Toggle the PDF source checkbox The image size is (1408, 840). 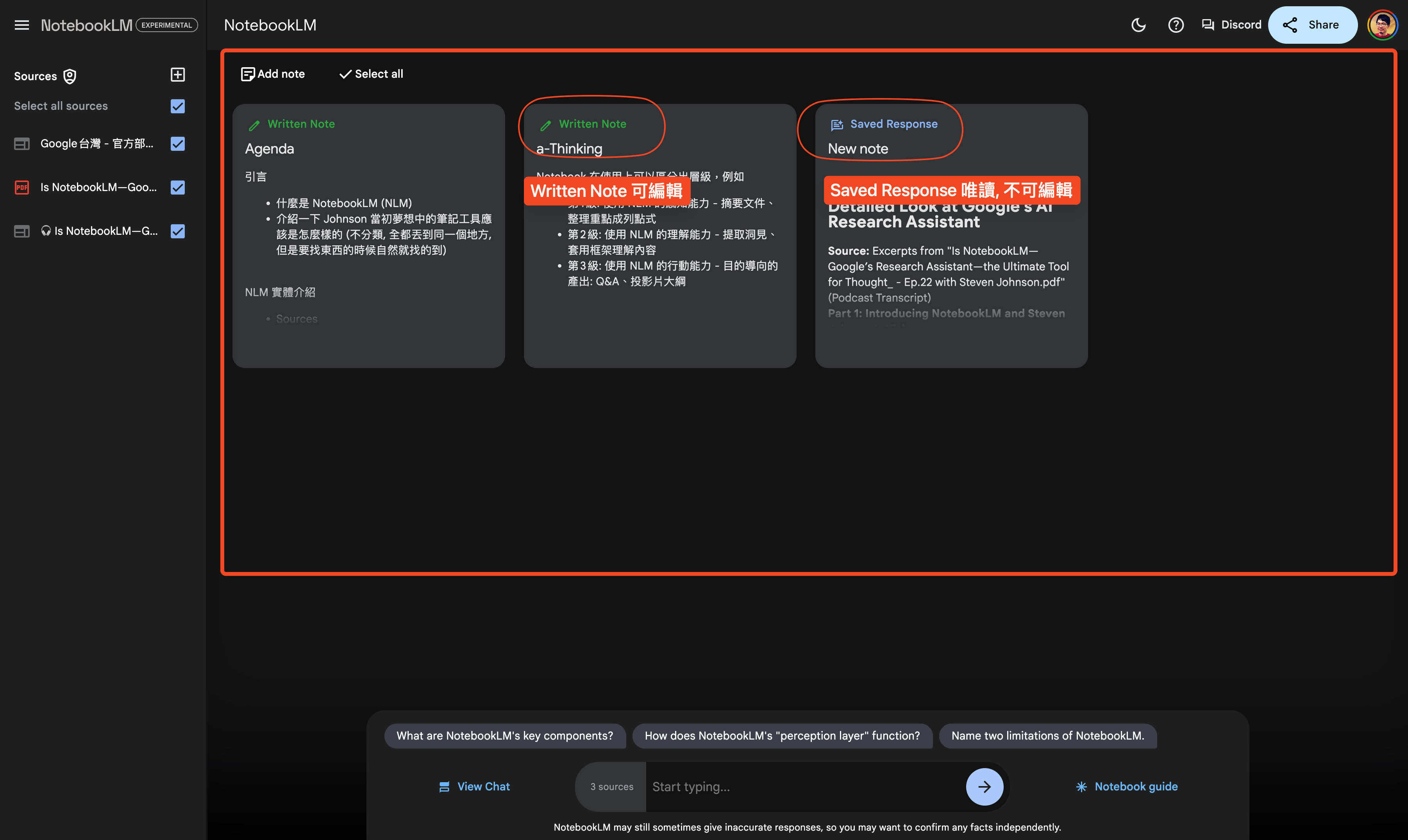coord(178,188)
